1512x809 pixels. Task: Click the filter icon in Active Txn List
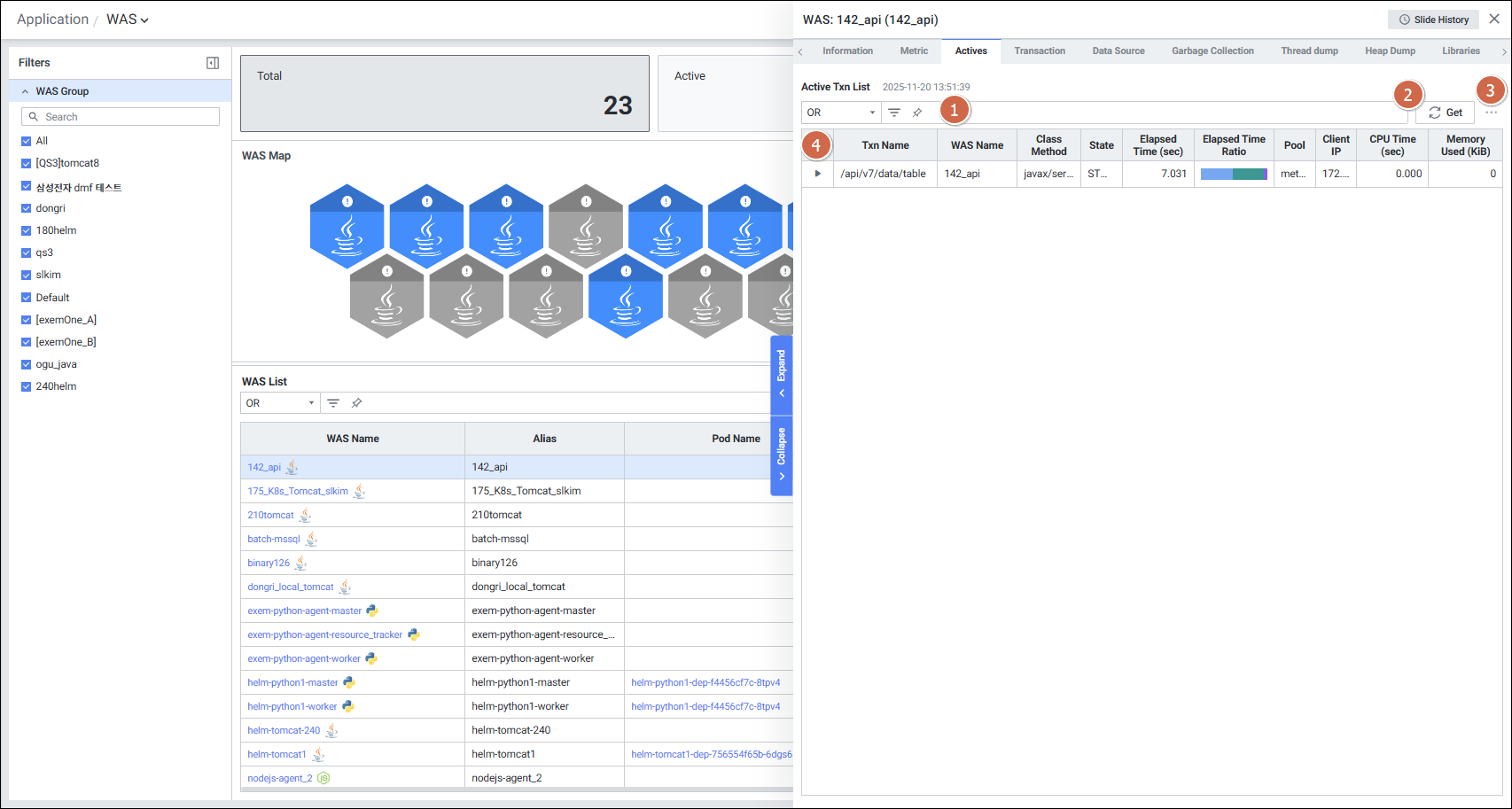(x=894, y=113)
